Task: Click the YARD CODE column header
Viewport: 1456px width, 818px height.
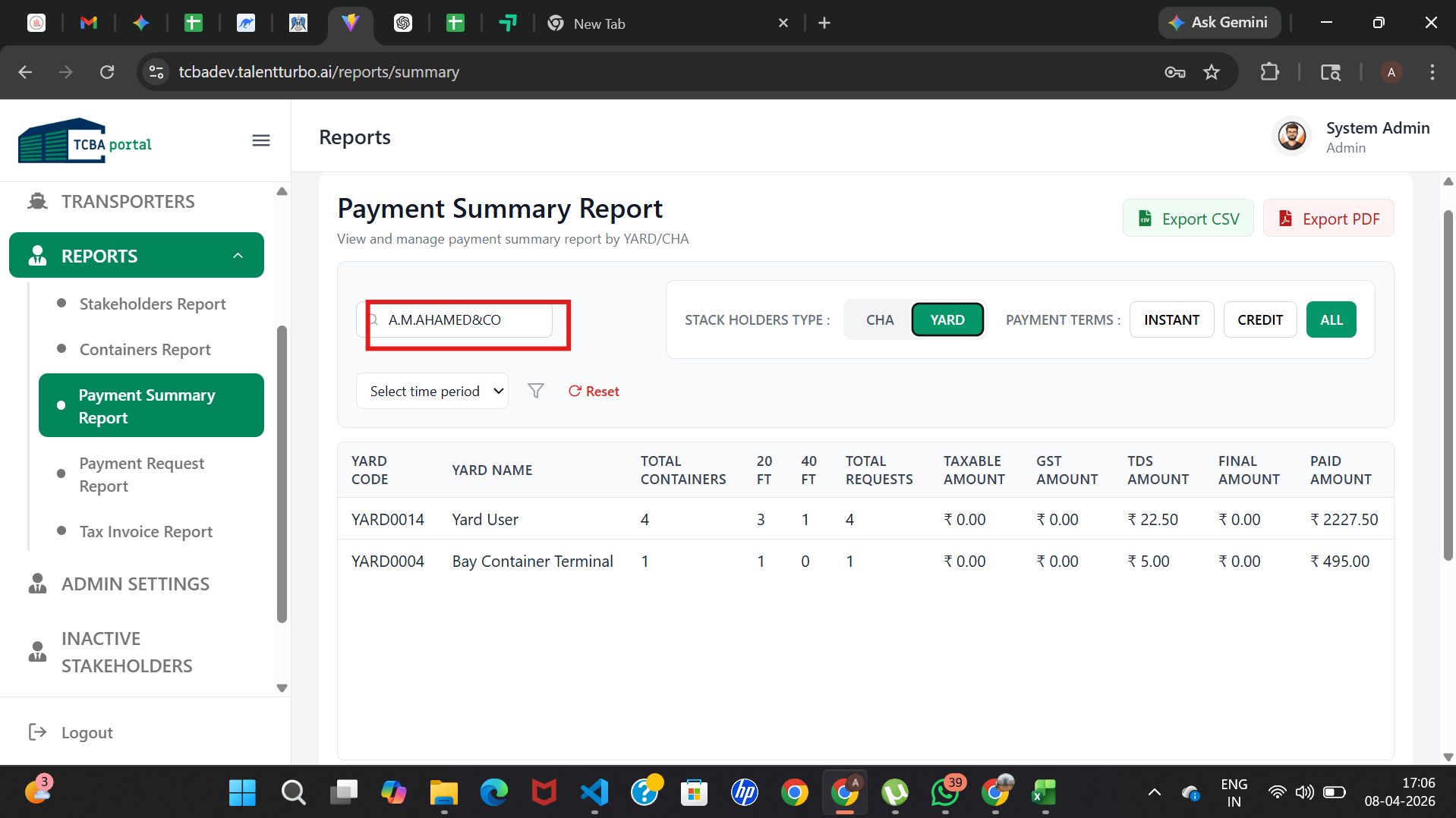Action: click(x=370, y=470)
